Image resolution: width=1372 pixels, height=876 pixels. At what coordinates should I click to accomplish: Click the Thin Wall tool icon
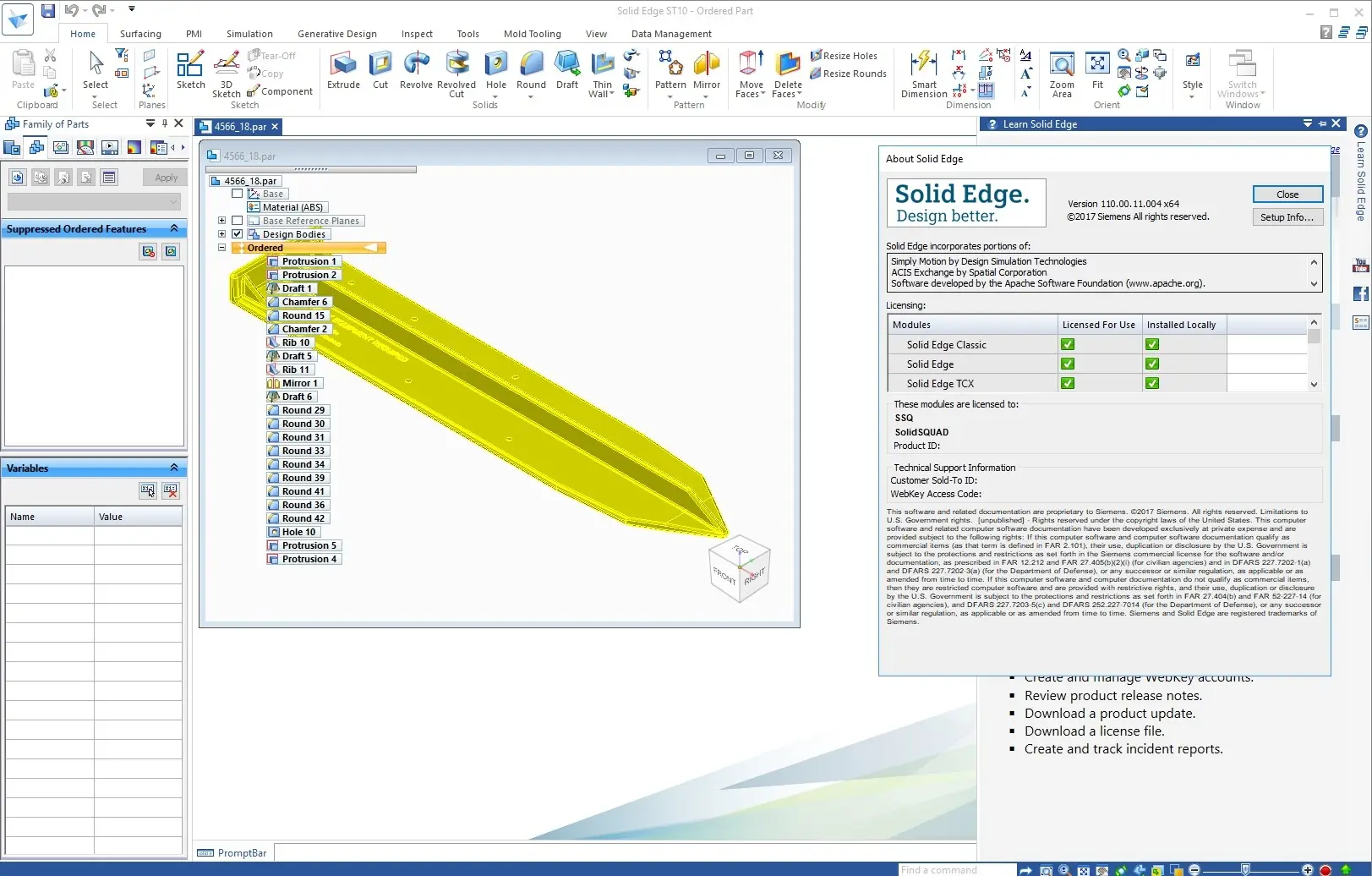(603, 64)
